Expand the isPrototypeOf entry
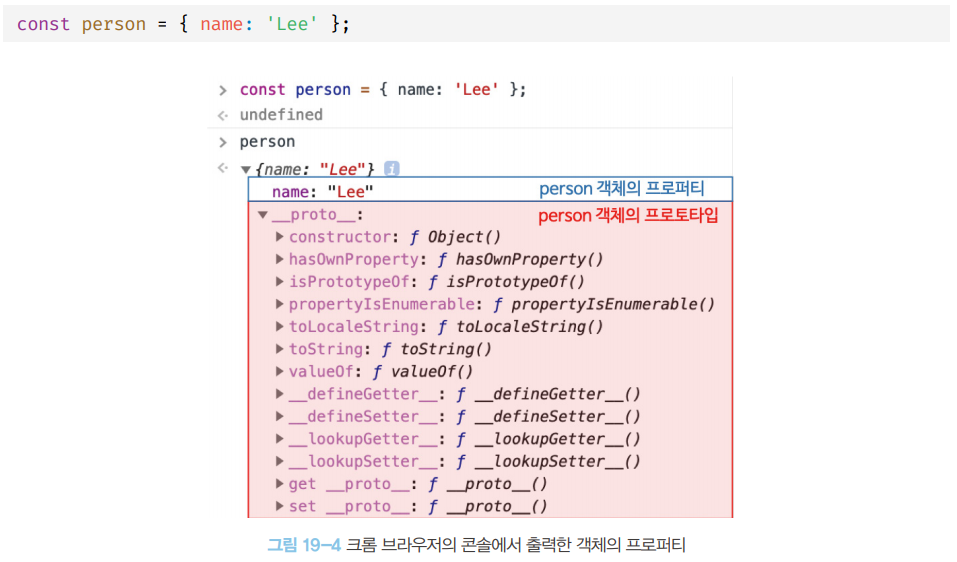This screenshot has height=562, width=957. pyautogui.click(x=280, y=282)
